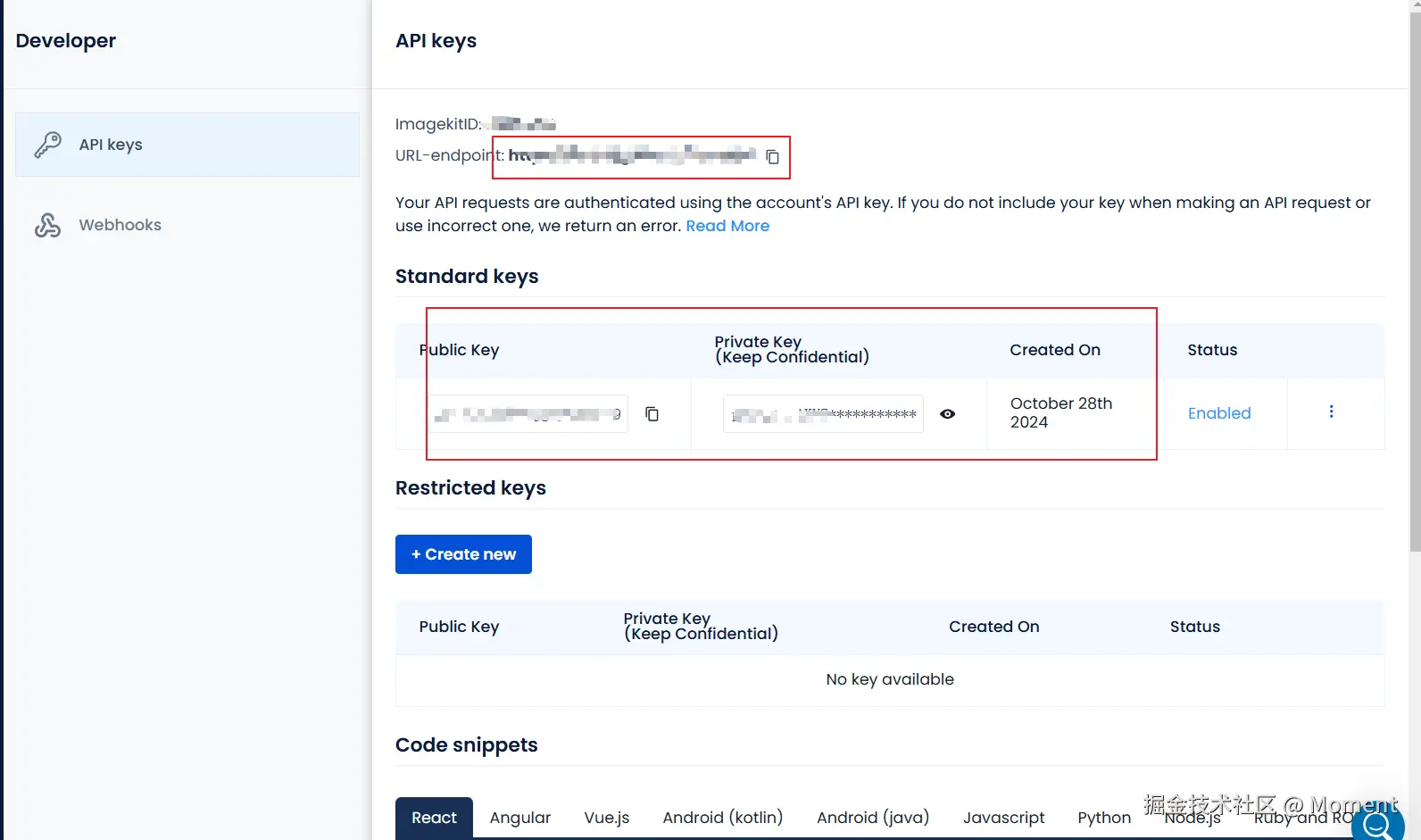
Task: Click the Code snippets heading
Action: point(466,745)
